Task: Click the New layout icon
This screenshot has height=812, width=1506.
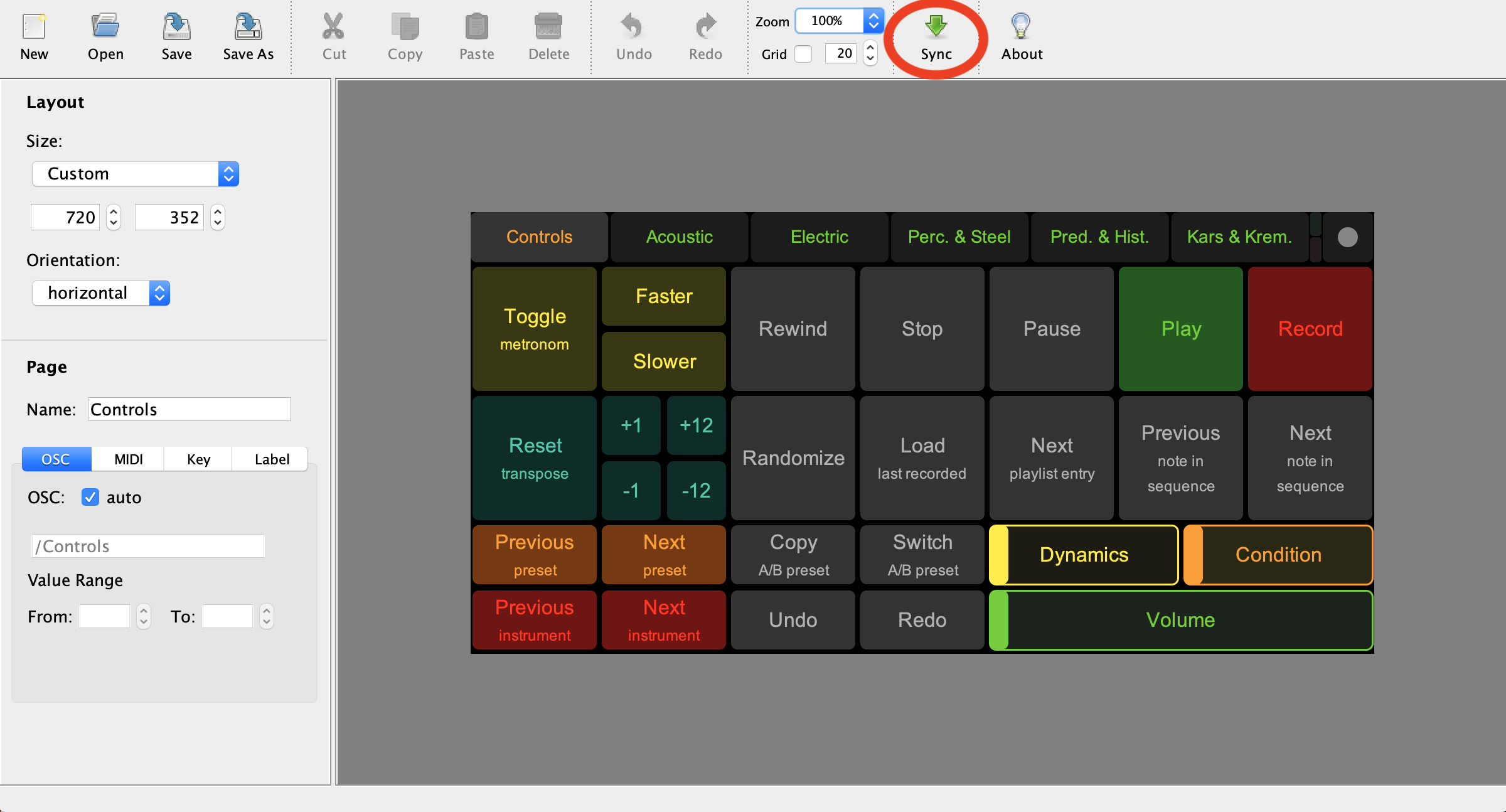Action: point(34,28)
